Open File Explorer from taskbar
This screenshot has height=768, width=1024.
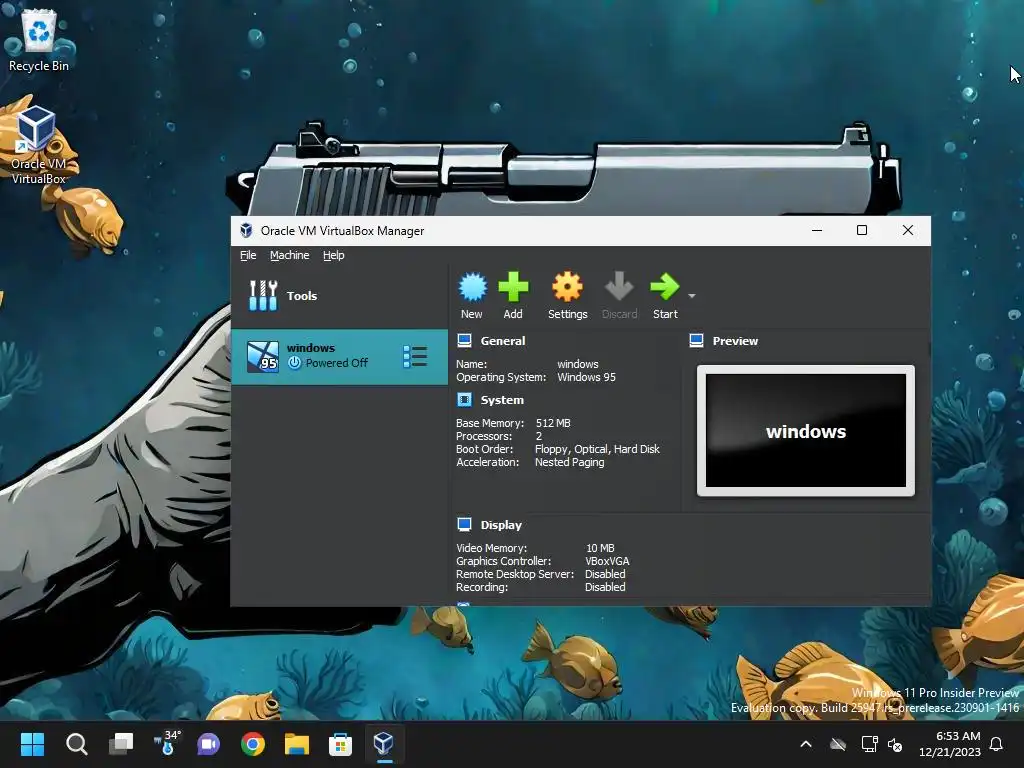tap(296, 744)
